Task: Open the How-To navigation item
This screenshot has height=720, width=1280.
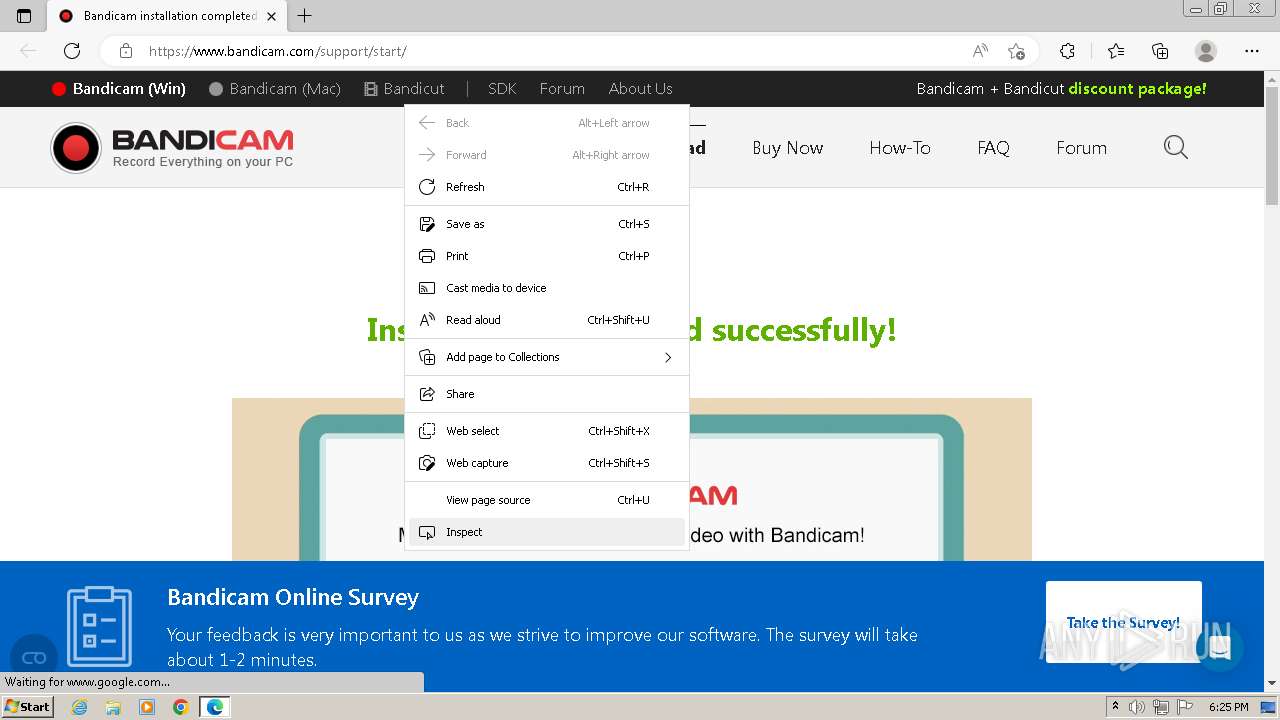Action: click(900, 148)
